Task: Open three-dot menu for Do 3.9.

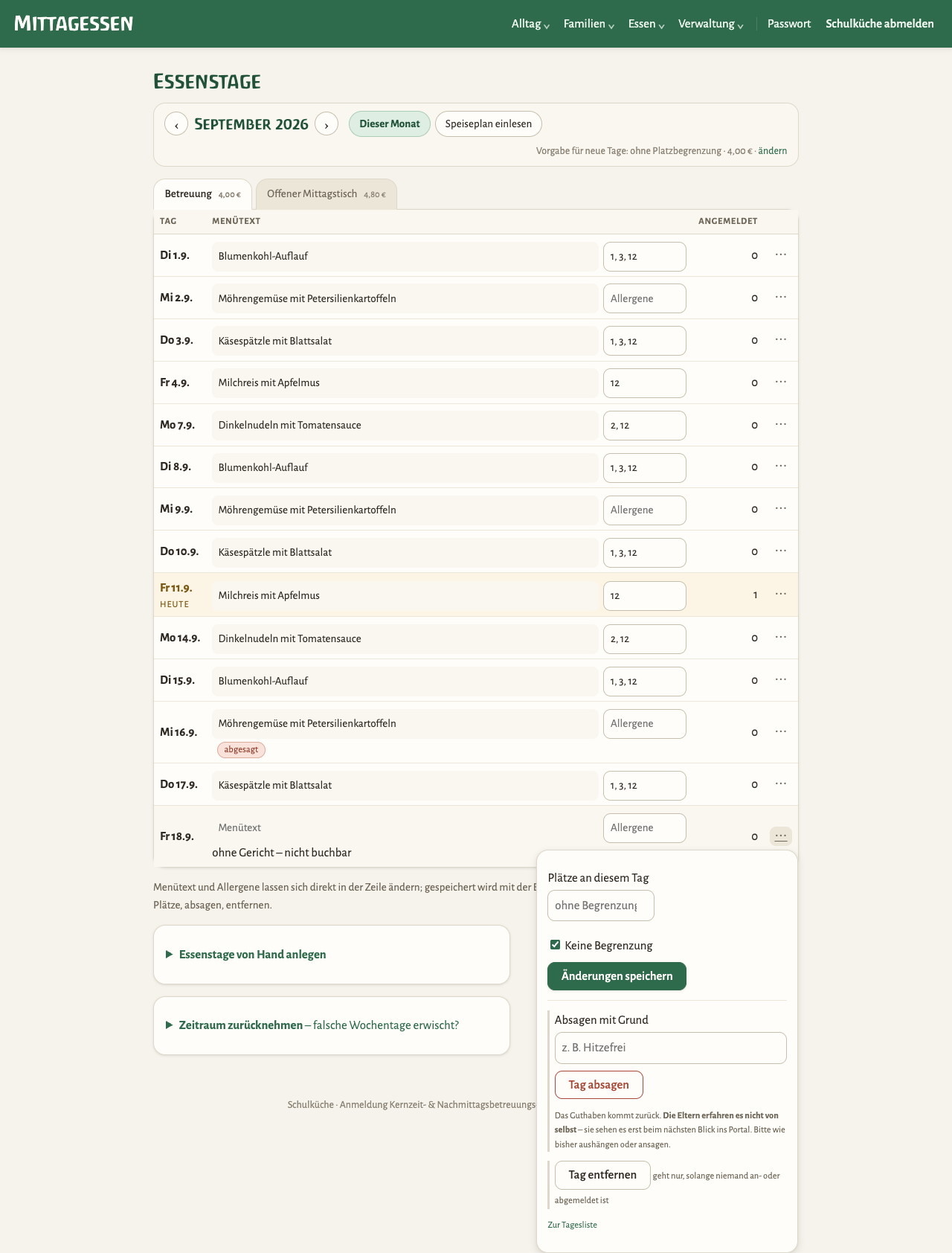Action: [781, 339]
